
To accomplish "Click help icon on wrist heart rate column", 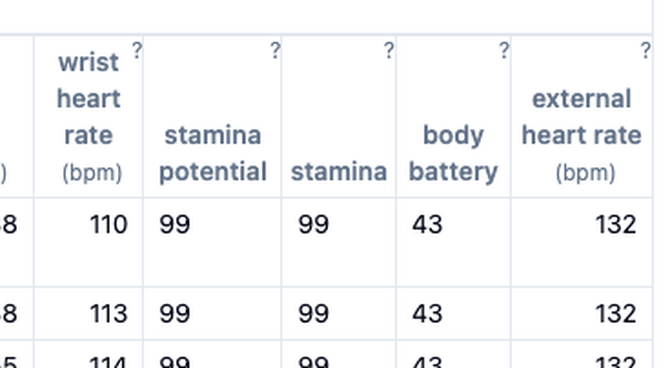I will tap(137, 50).
